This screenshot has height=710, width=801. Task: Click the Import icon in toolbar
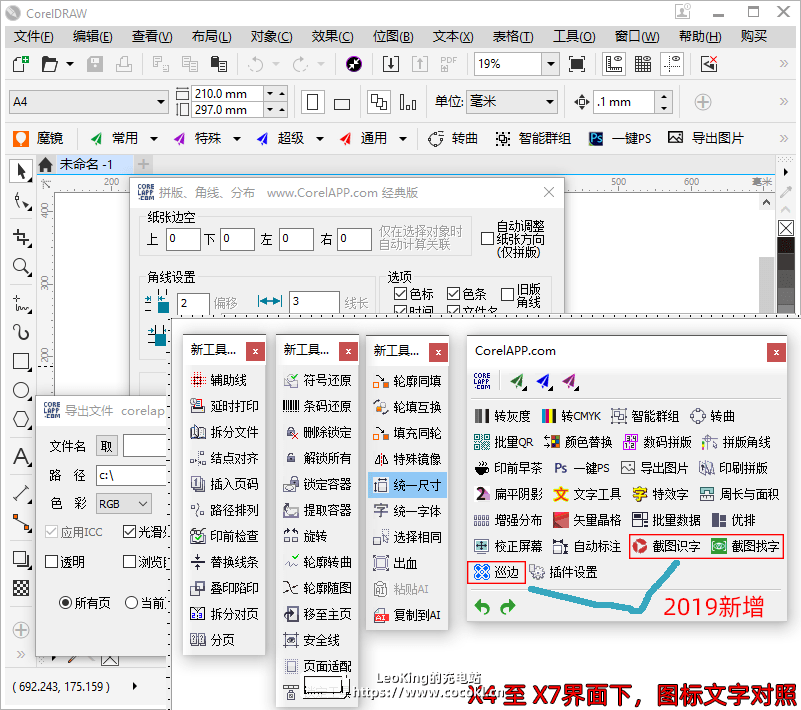(x=391, y=64)
